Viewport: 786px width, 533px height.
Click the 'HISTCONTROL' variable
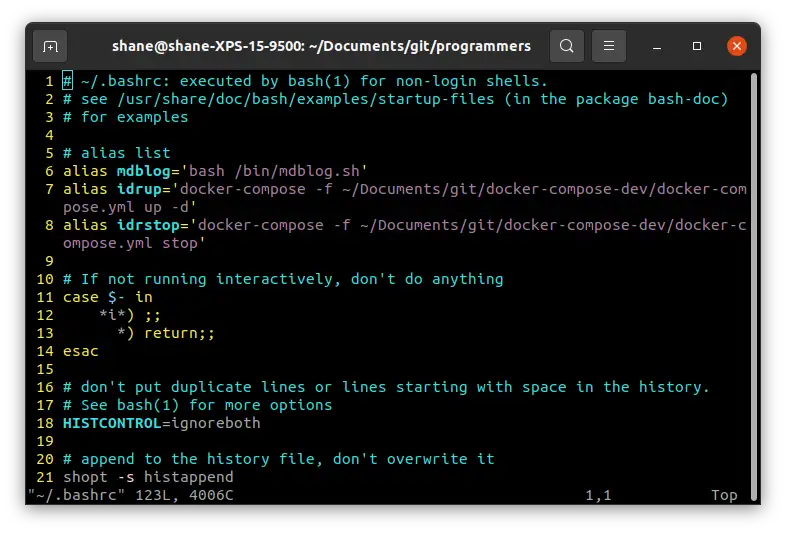coord(112,423)
